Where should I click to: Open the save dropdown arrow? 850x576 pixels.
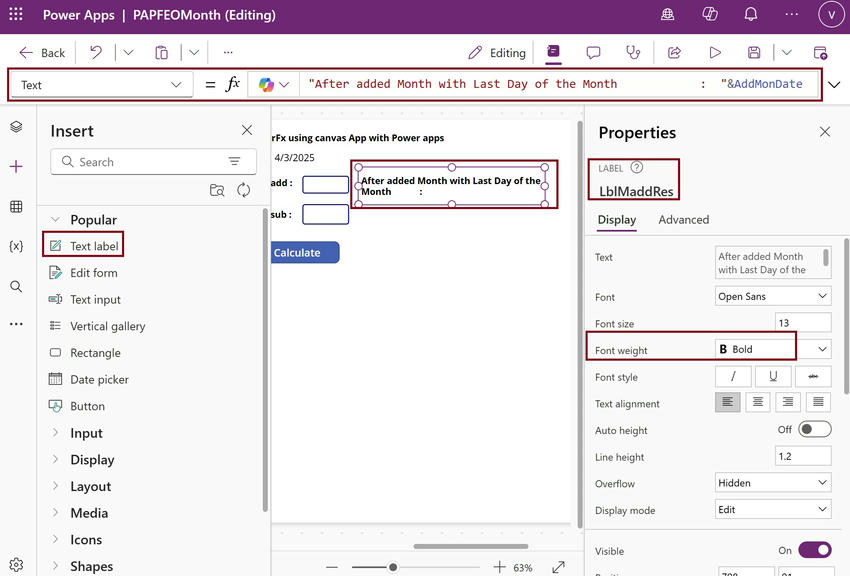click(x=787, y=53)
